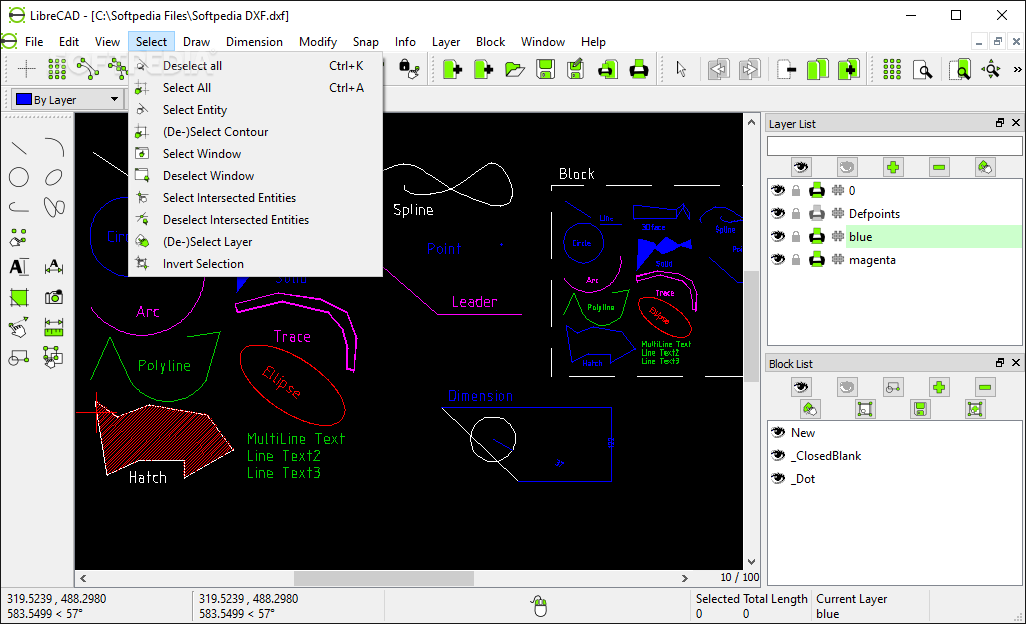Open the ruler Measure/Info tools
1026x624 pixels.
54,327
